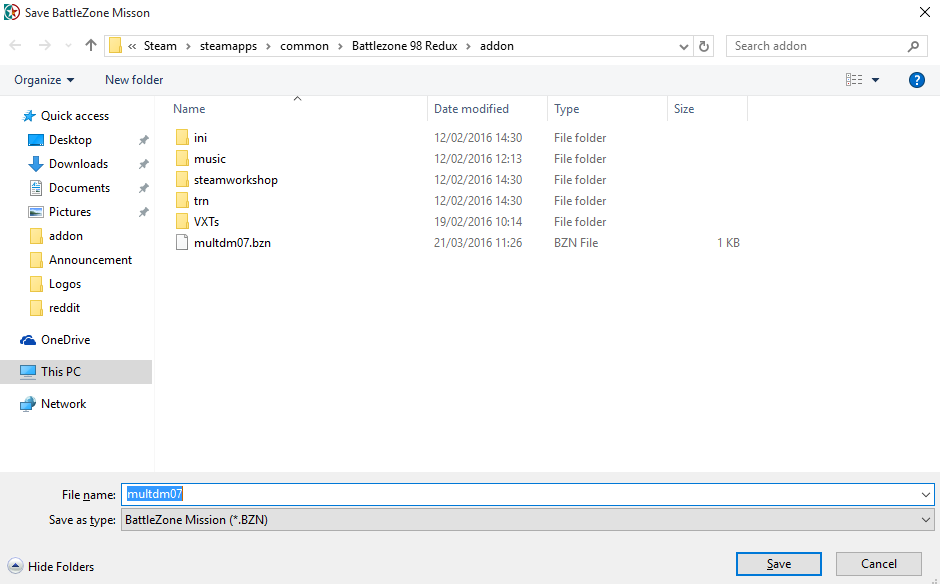This screenshot has height=584, width=940.
Task: Click the BZN File type cell
Action: click(x=576, y=243)
